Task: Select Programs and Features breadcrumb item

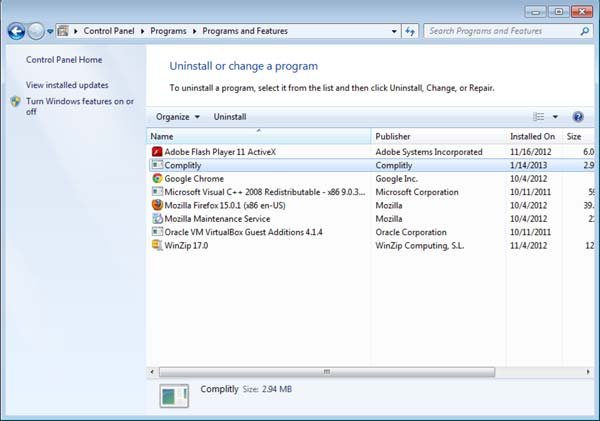Action: (x=245, y=31)
